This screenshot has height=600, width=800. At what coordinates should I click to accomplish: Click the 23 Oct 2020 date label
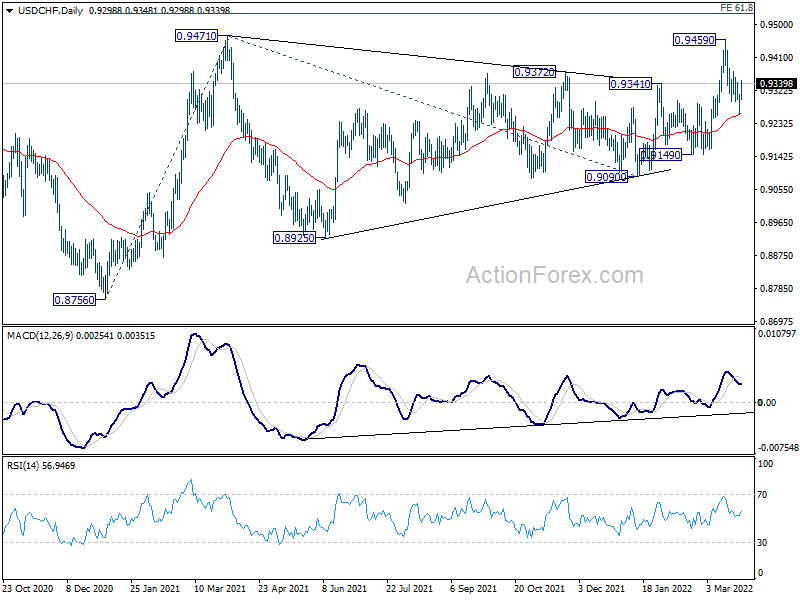pos(28,588)
